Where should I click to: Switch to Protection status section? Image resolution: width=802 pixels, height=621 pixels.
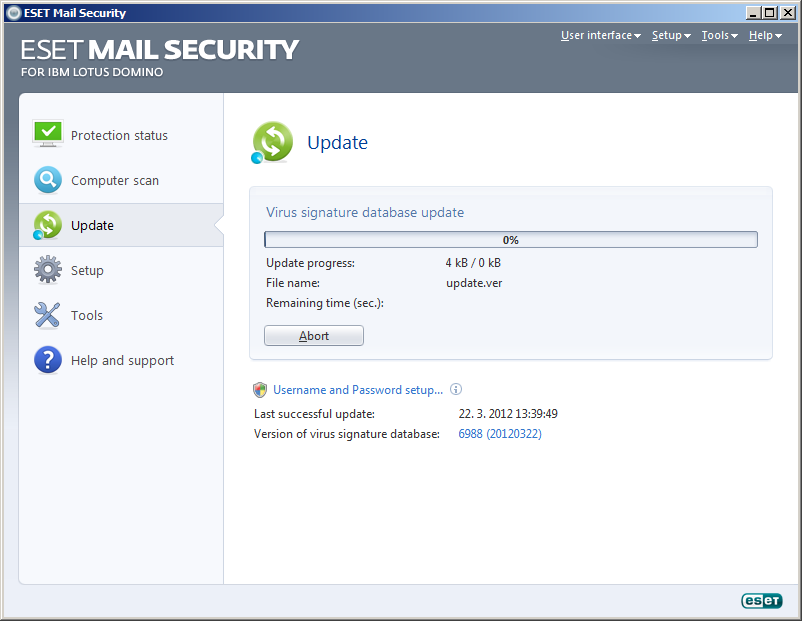[121, 135]
